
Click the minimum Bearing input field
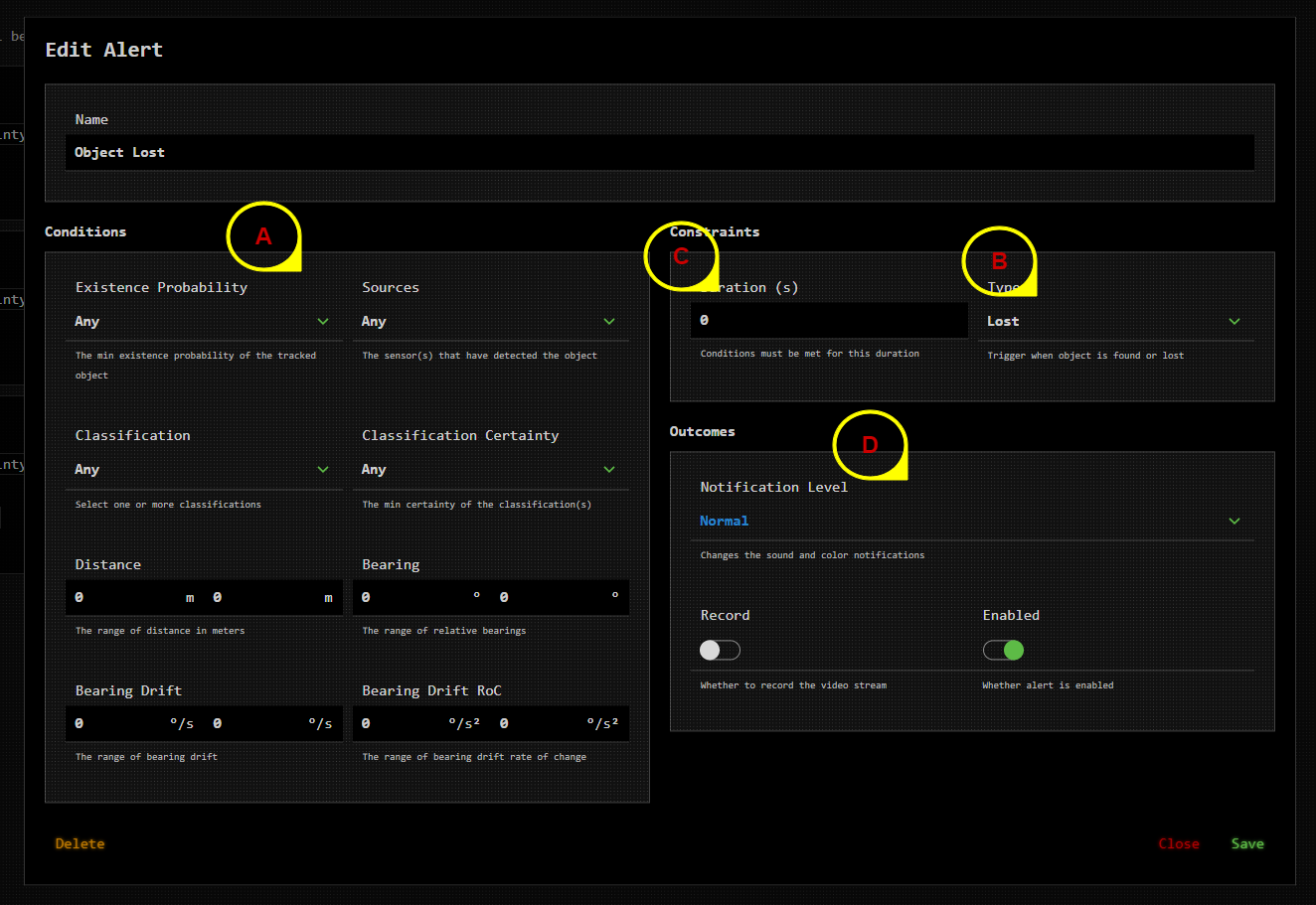coord(412,597)
